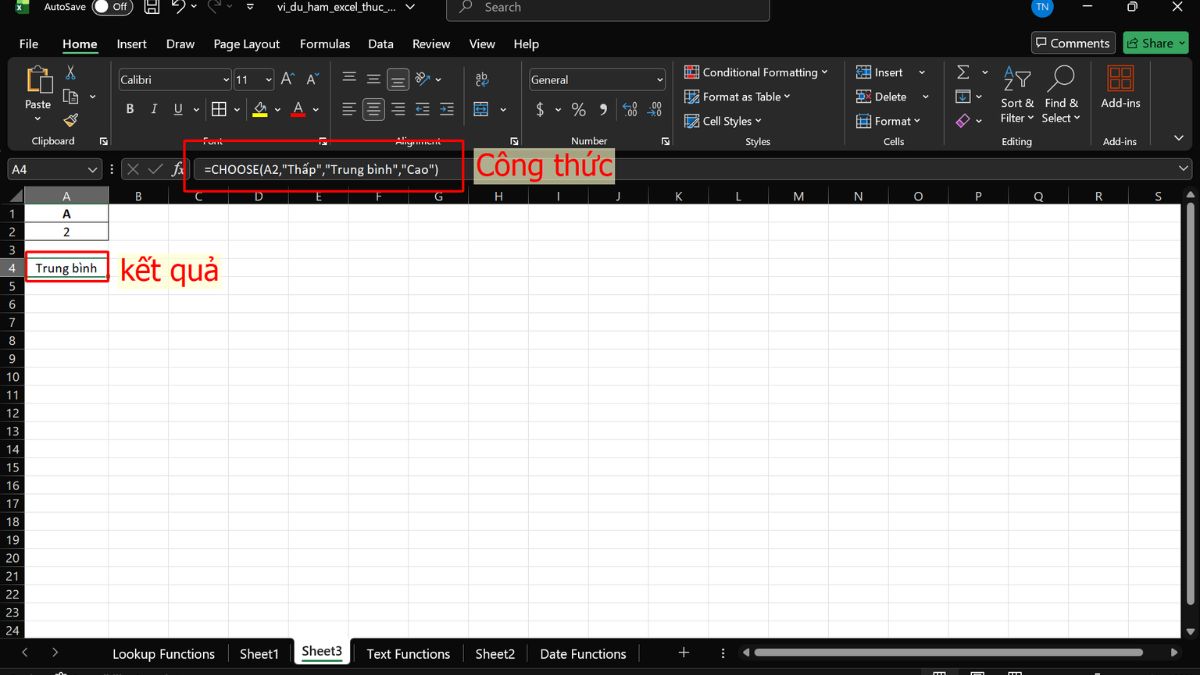
Task: Click the green Share button
Action: [1155, 43]
